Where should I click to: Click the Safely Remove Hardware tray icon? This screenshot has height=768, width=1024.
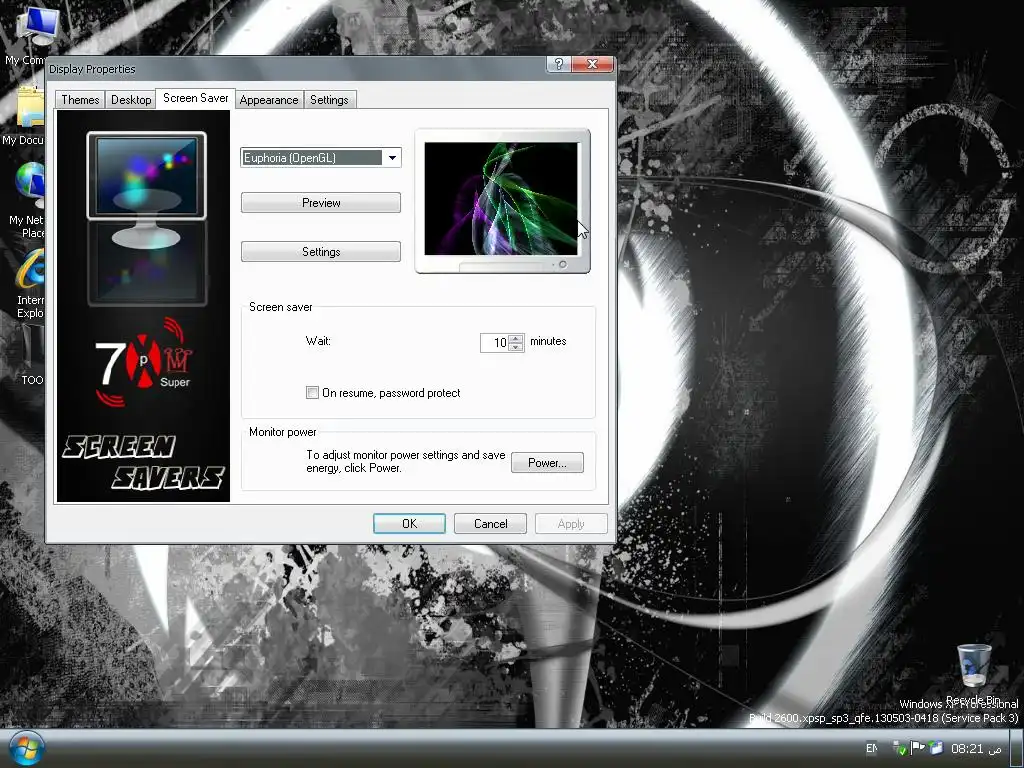point(900,748)
